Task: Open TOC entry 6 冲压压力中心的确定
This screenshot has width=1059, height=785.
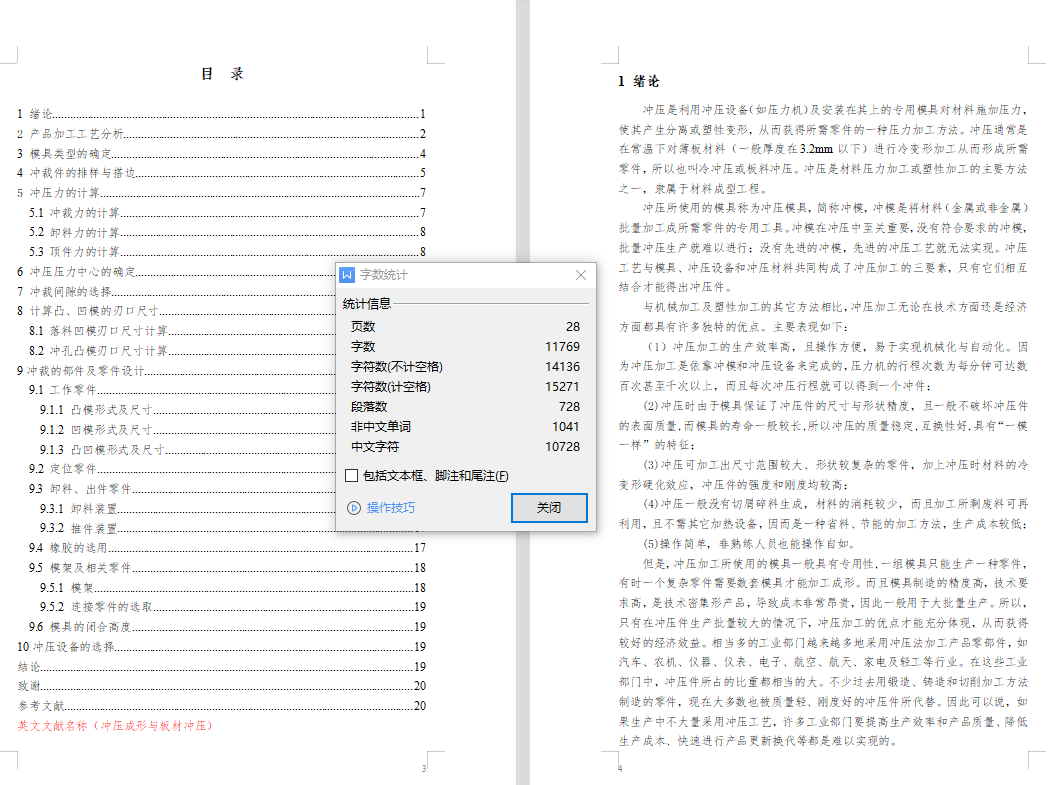Action: pos(176,272)
